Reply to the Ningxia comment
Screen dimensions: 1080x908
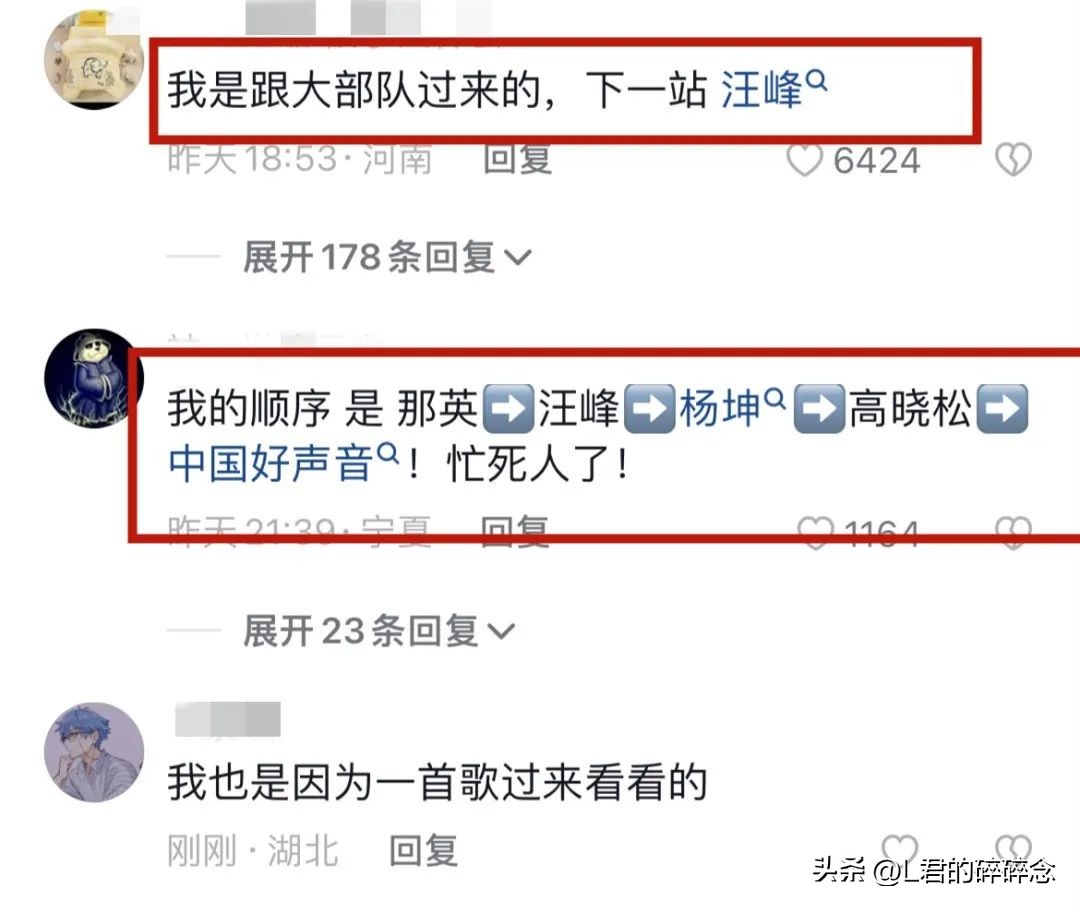point(515,531)
